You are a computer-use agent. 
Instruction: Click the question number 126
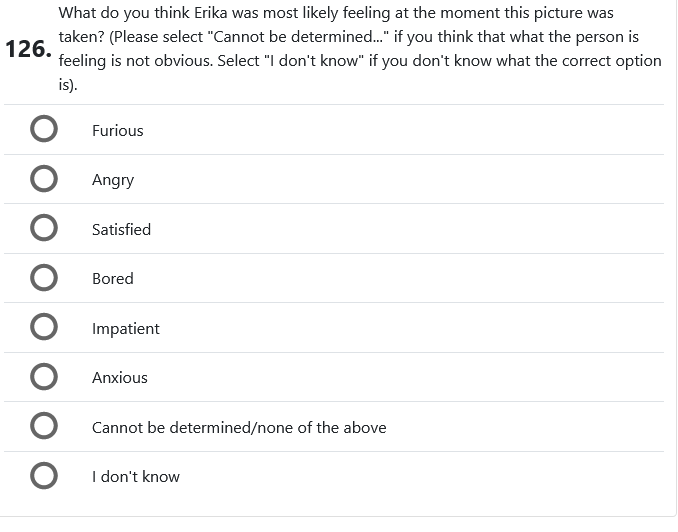[x=27, y=49]
